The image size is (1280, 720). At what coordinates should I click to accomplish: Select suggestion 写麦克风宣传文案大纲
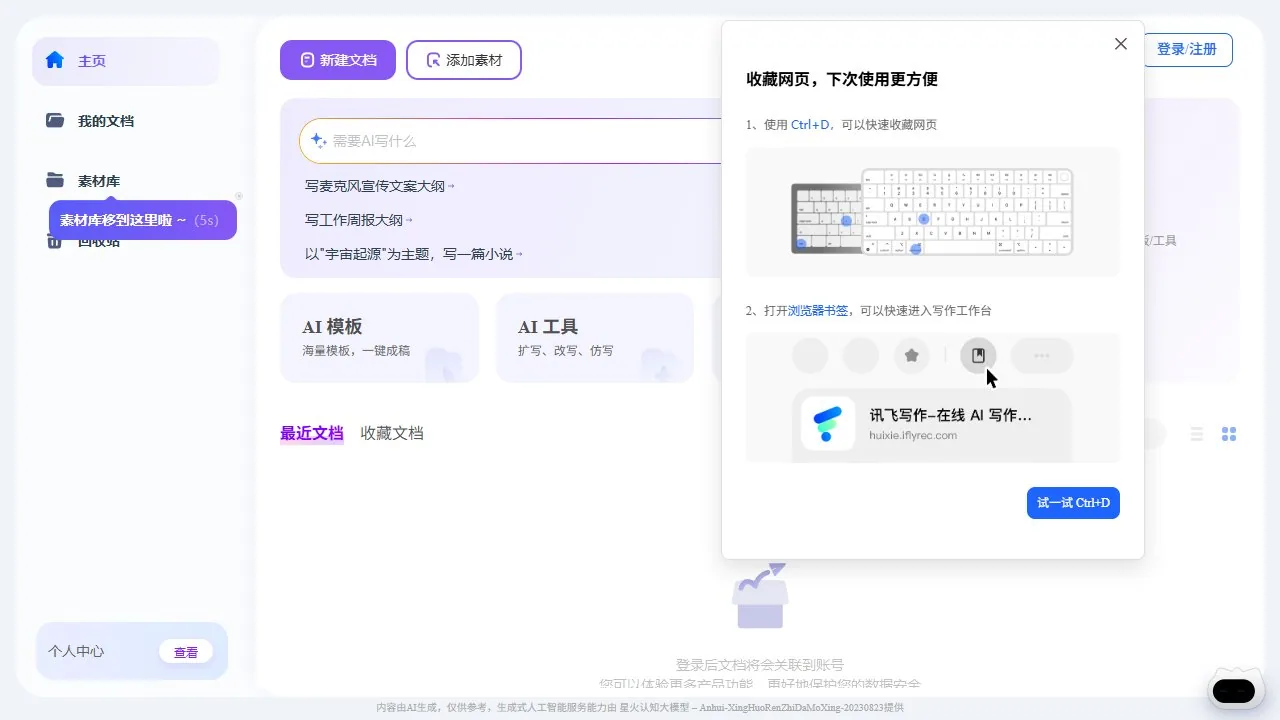pos(380,186)
